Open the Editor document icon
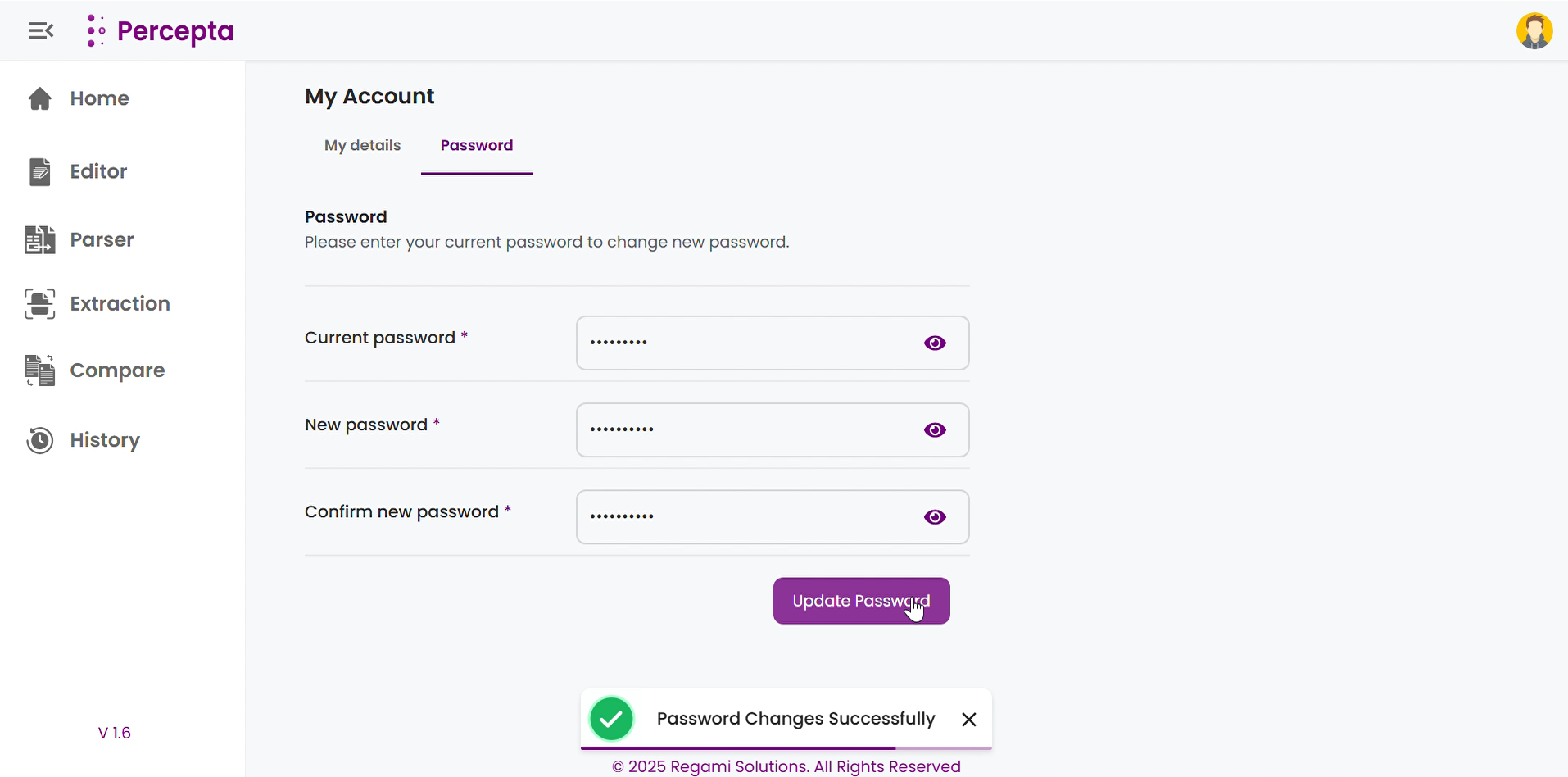Screen dimensions: 1568x777 click(x=40, y=171)
